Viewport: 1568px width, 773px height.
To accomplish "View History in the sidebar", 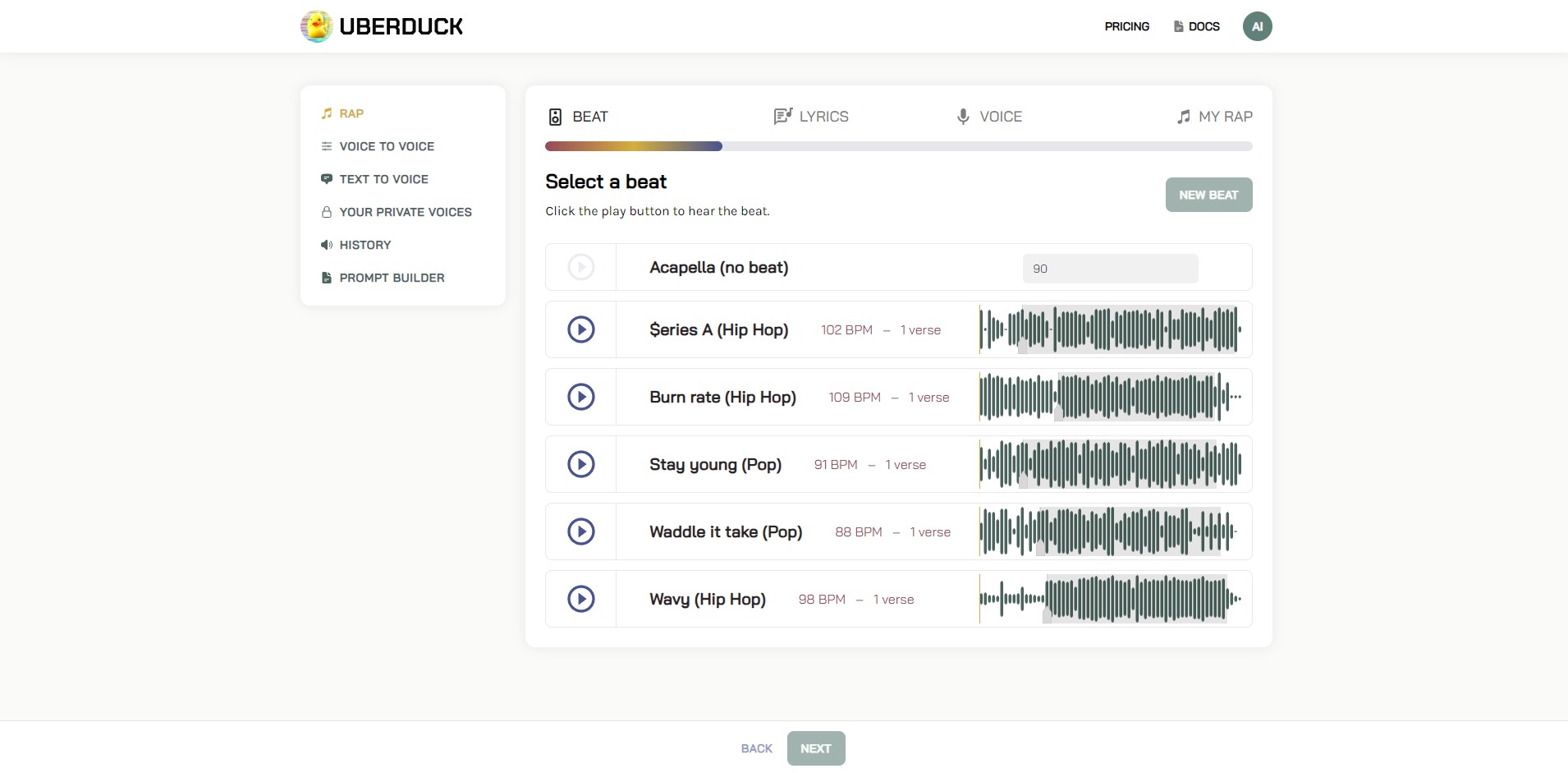I will [x=365, y=245].
